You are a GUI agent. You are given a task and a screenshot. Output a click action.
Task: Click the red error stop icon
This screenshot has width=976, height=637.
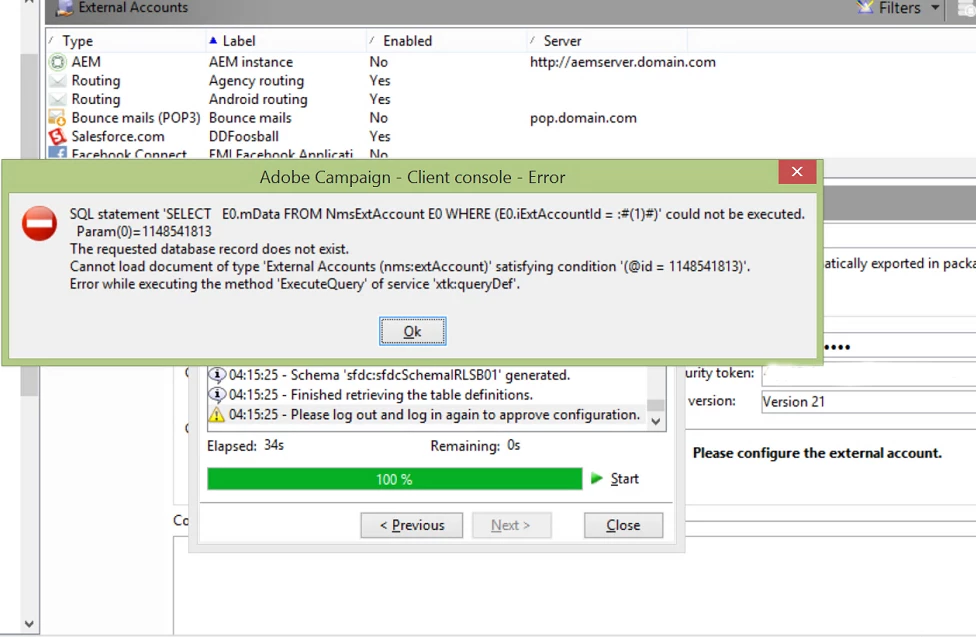point(39,224)
